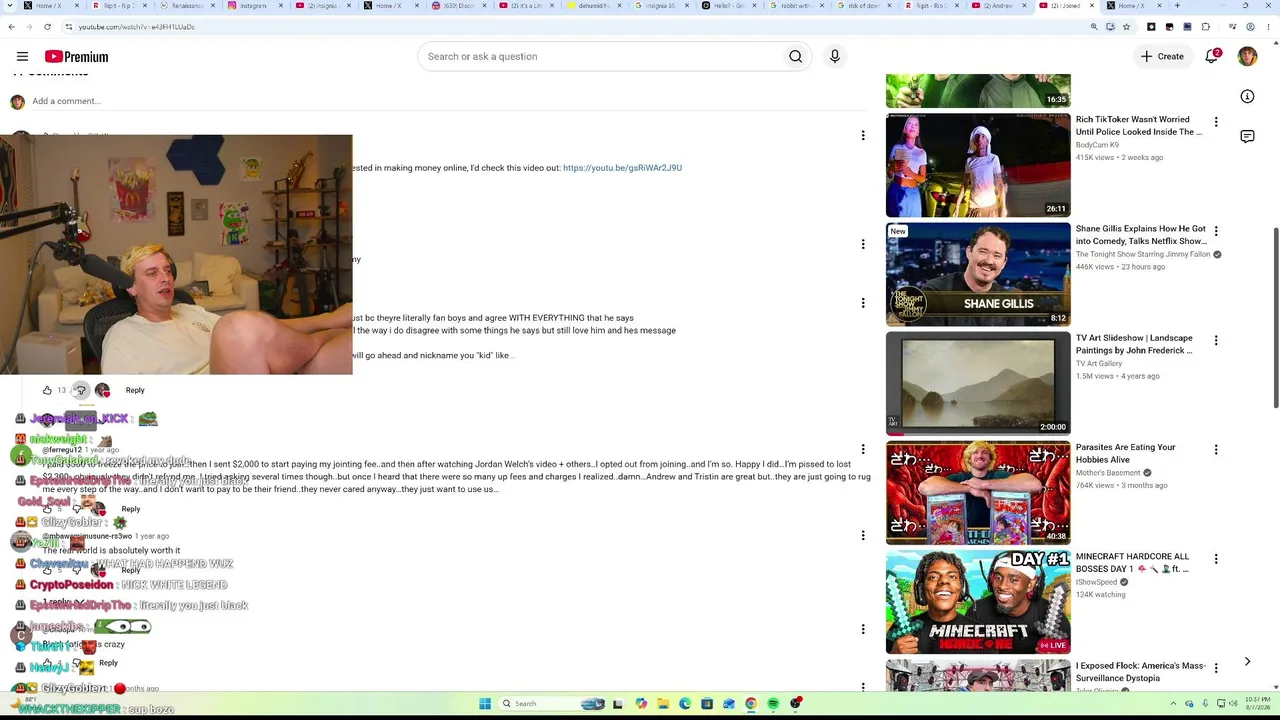
Task: Like the comment with 13 likes
Action: 47,390
